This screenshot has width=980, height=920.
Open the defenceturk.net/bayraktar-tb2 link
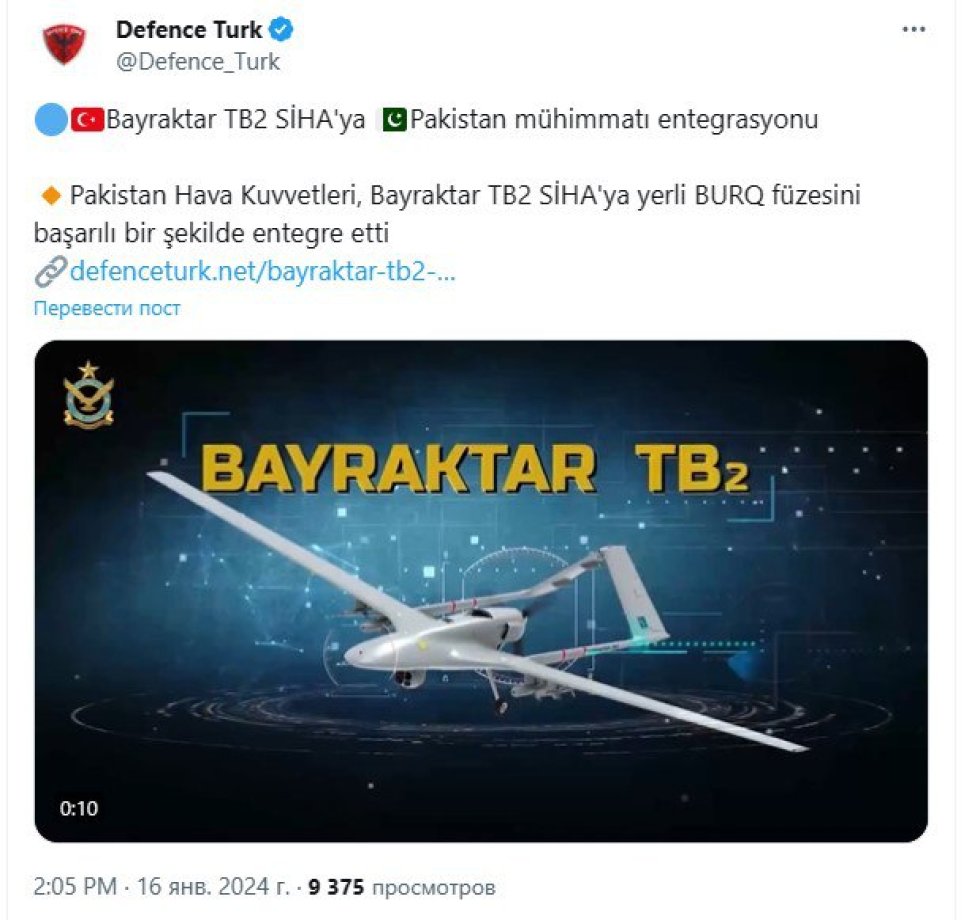pyautogui.click(x=263, y=271)
